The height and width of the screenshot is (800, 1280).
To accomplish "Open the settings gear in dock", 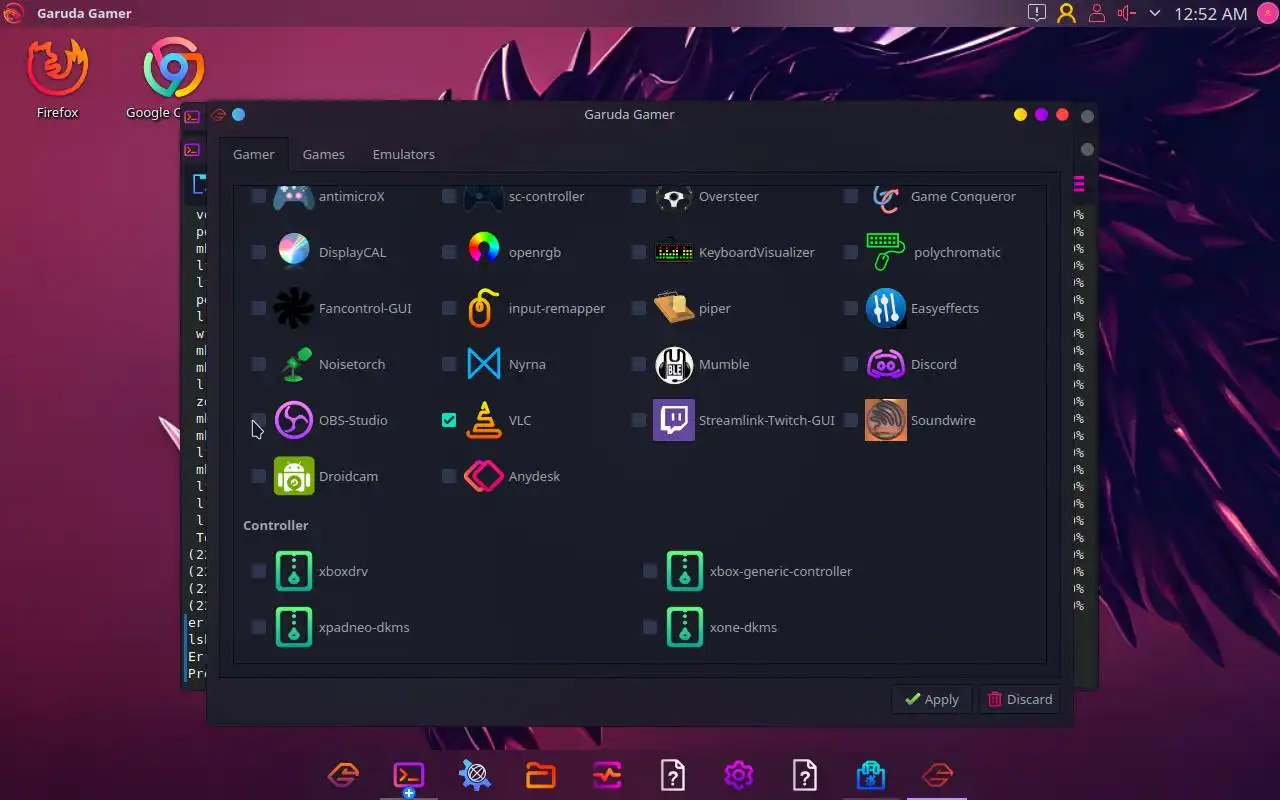I will tap(739, 775).
